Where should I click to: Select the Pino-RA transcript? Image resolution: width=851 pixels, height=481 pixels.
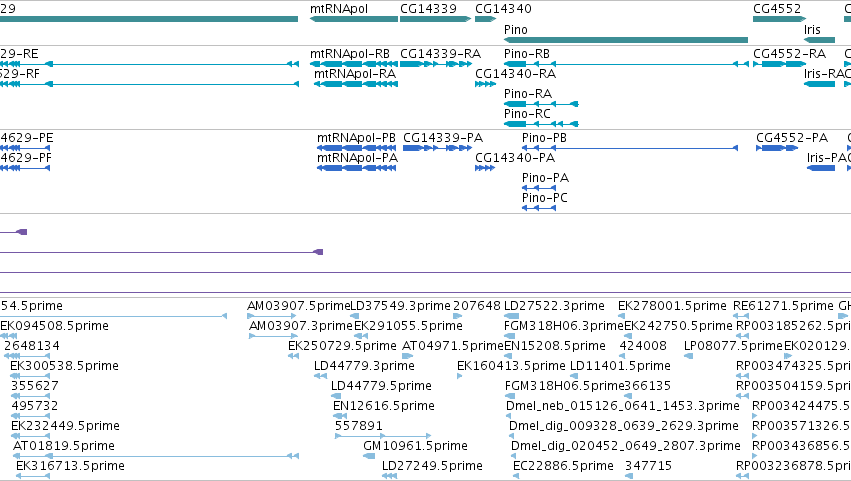tap(541, 104)
